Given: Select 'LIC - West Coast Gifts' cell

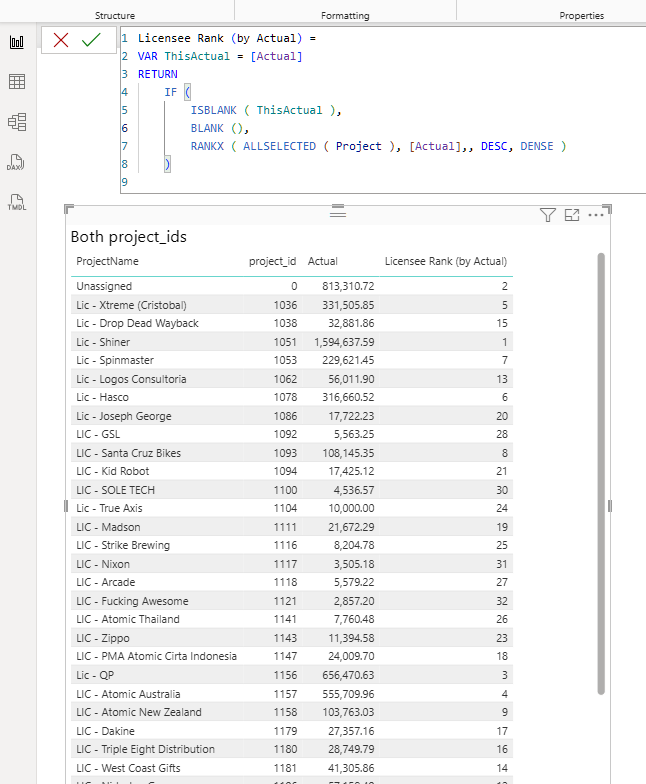Looking at the screenshot, I should point(128,768).
